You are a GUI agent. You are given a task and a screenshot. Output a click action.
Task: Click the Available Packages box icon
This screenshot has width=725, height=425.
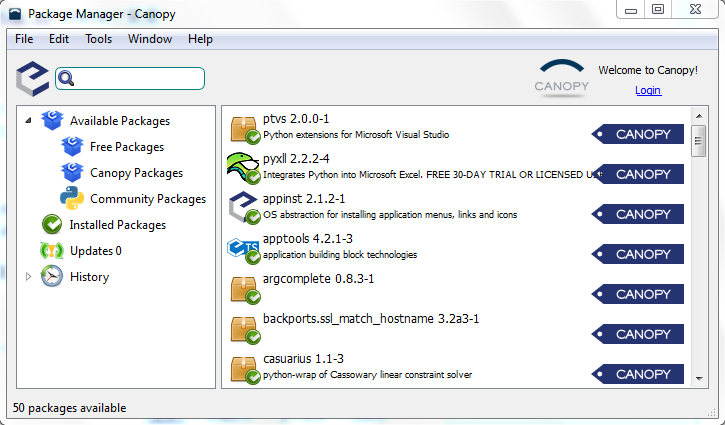pos(52,121)
